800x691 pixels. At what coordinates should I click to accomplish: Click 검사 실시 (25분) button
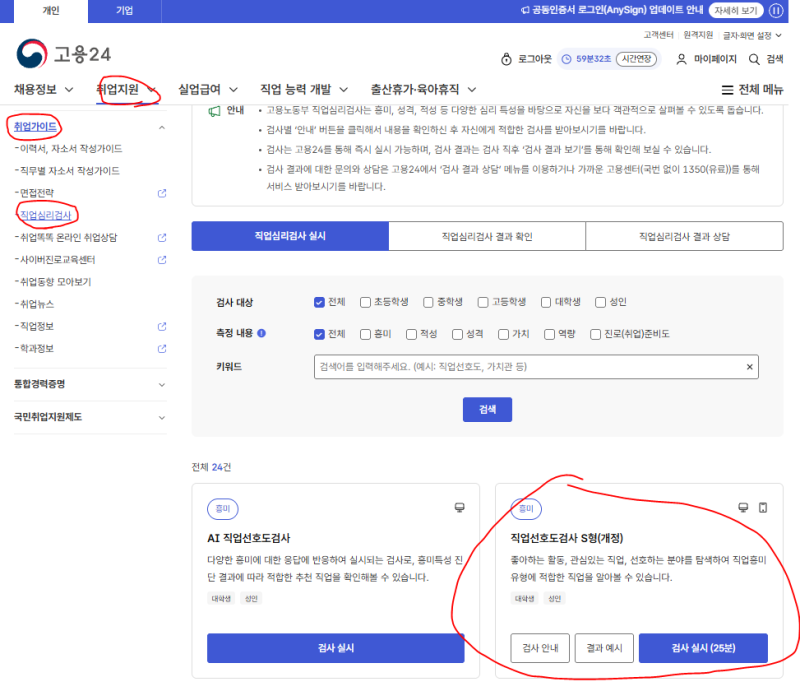click(x=703, y=648)
